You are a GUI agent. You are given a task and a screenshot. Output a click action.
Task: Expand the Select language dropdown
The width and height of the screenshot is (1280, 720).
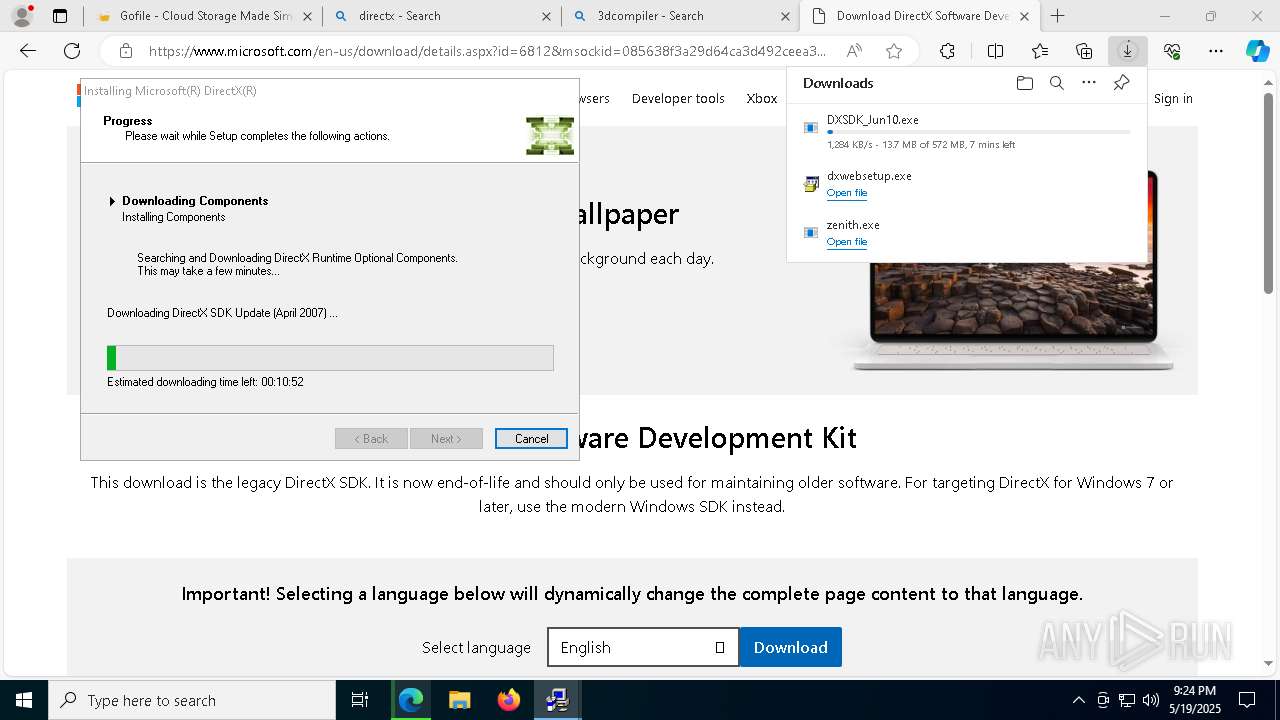tap(643, 647)
